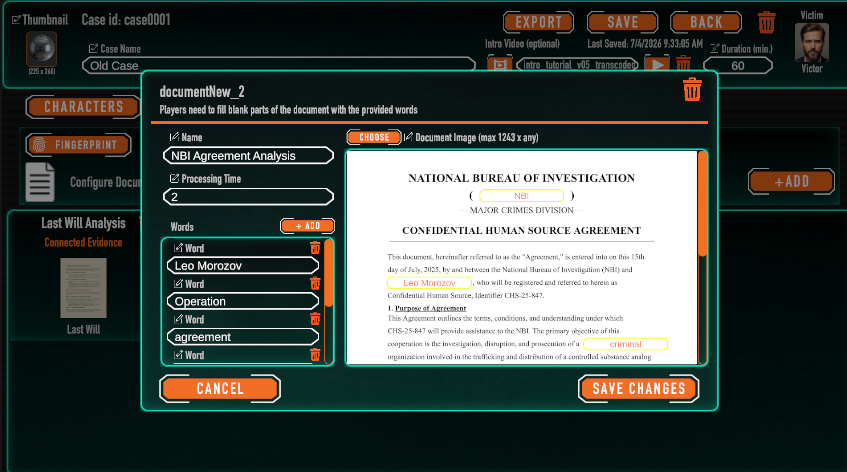Delete the Operation word entry

click(x=315, y=284)
